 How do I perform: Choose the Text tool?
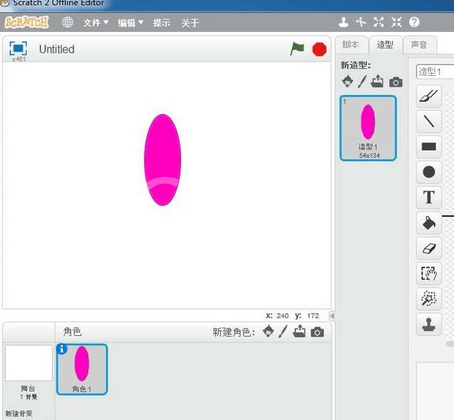[429, 197]
